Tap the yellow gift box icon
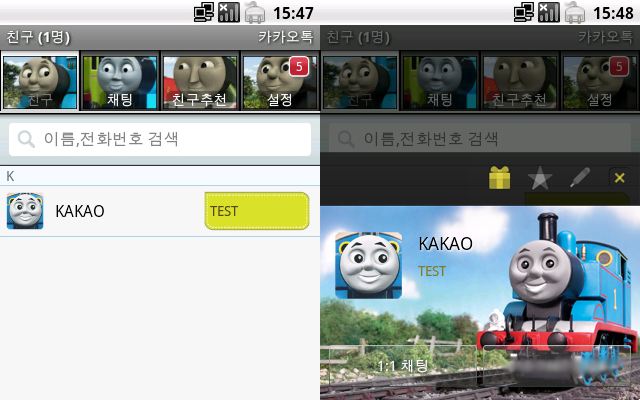This screenshot has width=640, height=400. click(x=499, y=178)
